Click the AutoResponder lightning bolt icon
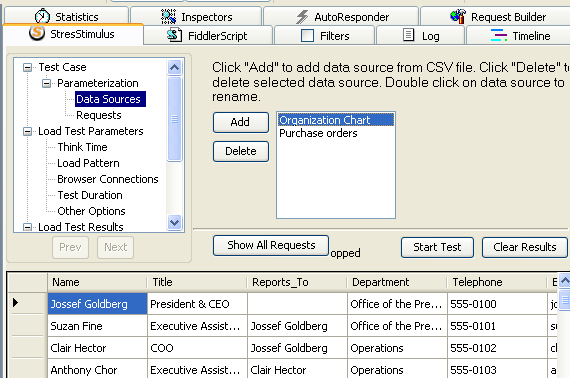 tap(302, 17)
